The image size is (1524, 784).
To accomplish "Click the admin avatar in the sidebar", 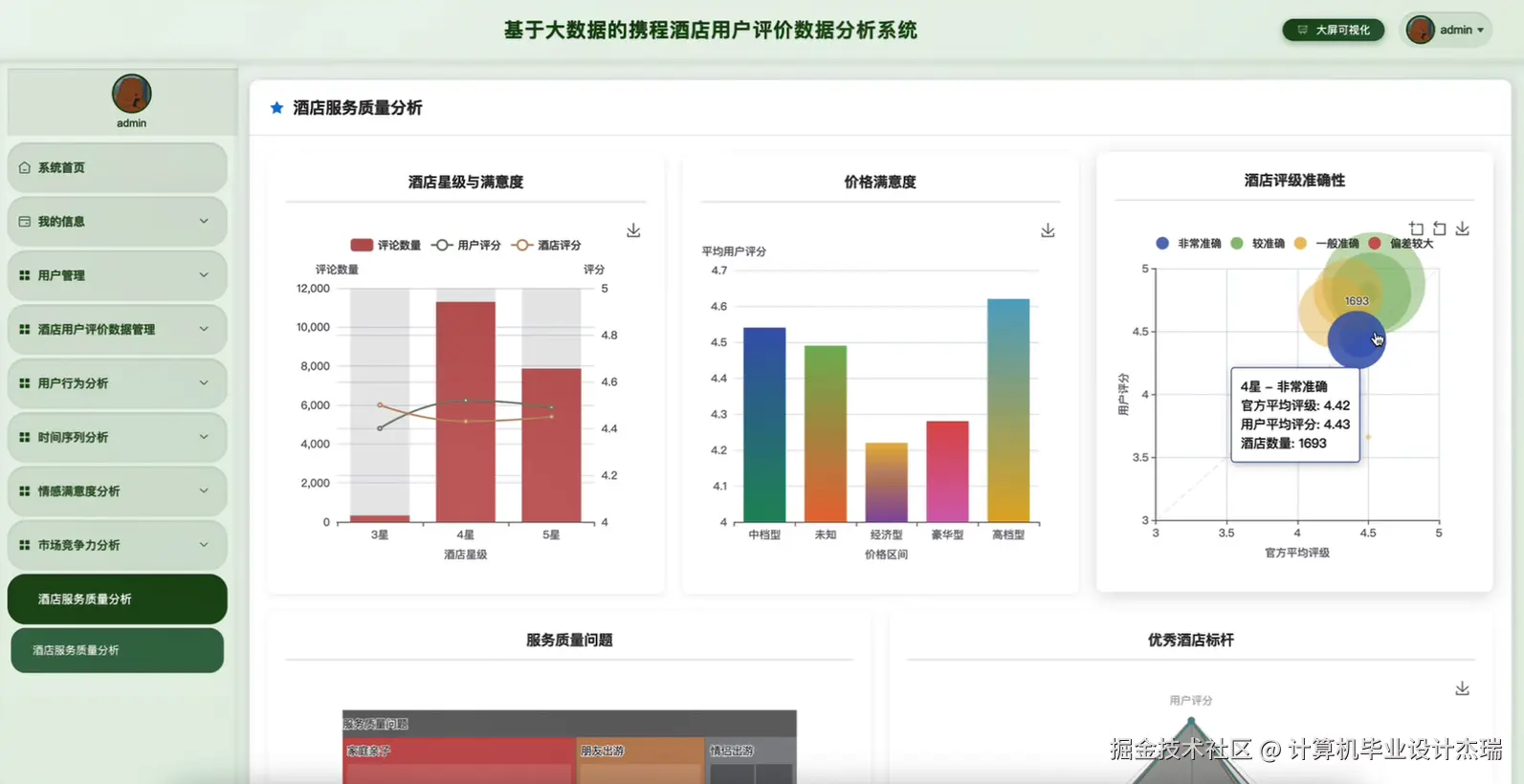I will coord(131,94).
